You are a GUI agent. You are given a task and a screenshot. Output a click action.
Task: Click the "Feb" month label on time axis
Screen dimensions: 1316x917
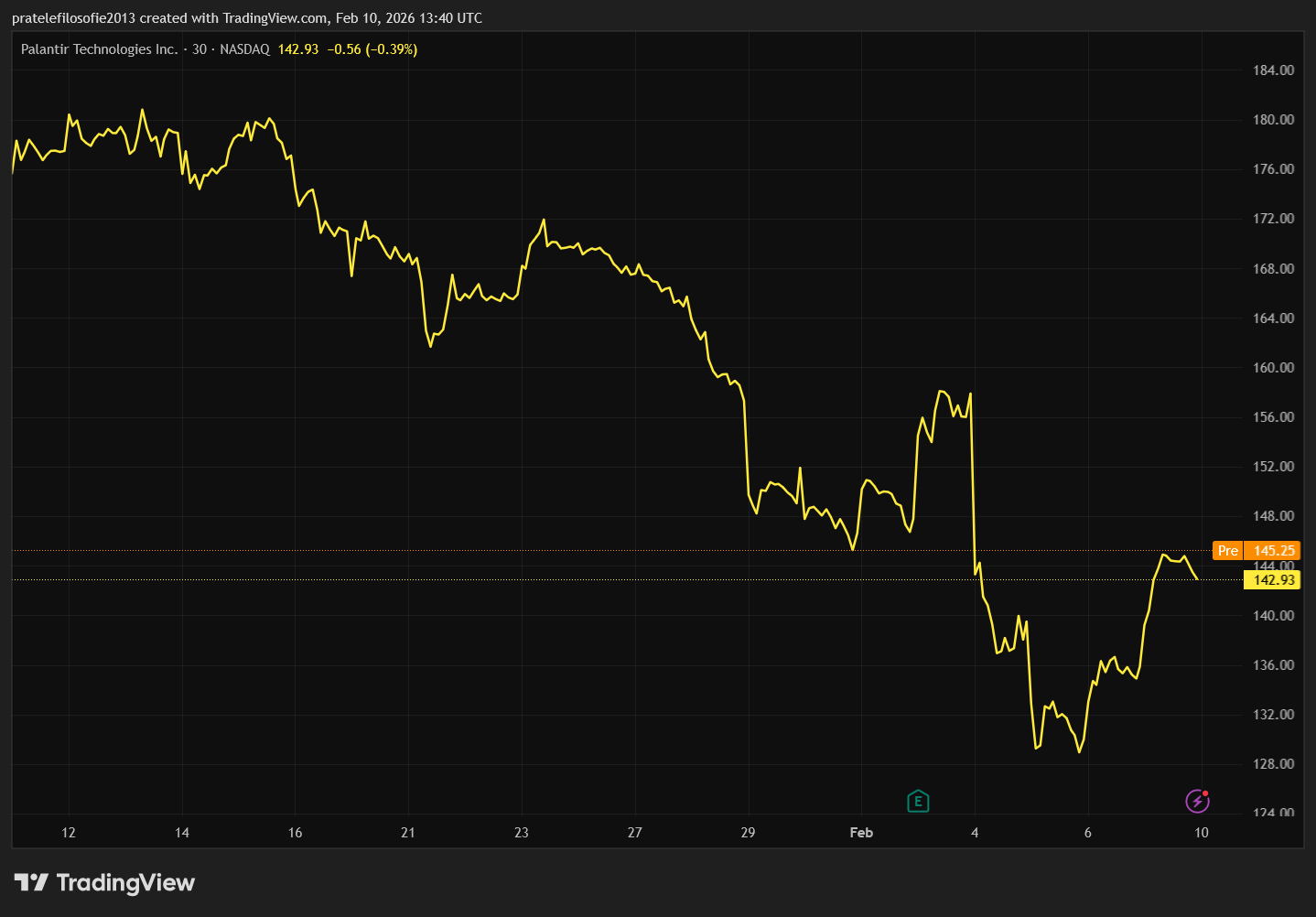pos(861,833)
